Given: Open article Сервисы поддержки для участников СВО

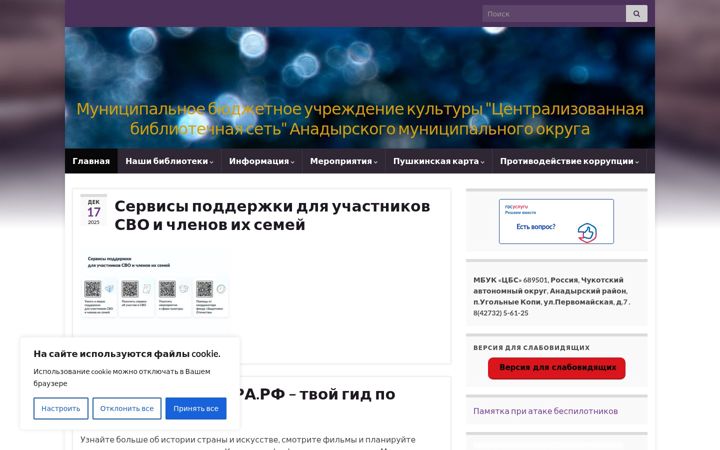Looking at the screenshot, I should click(272, 215).
